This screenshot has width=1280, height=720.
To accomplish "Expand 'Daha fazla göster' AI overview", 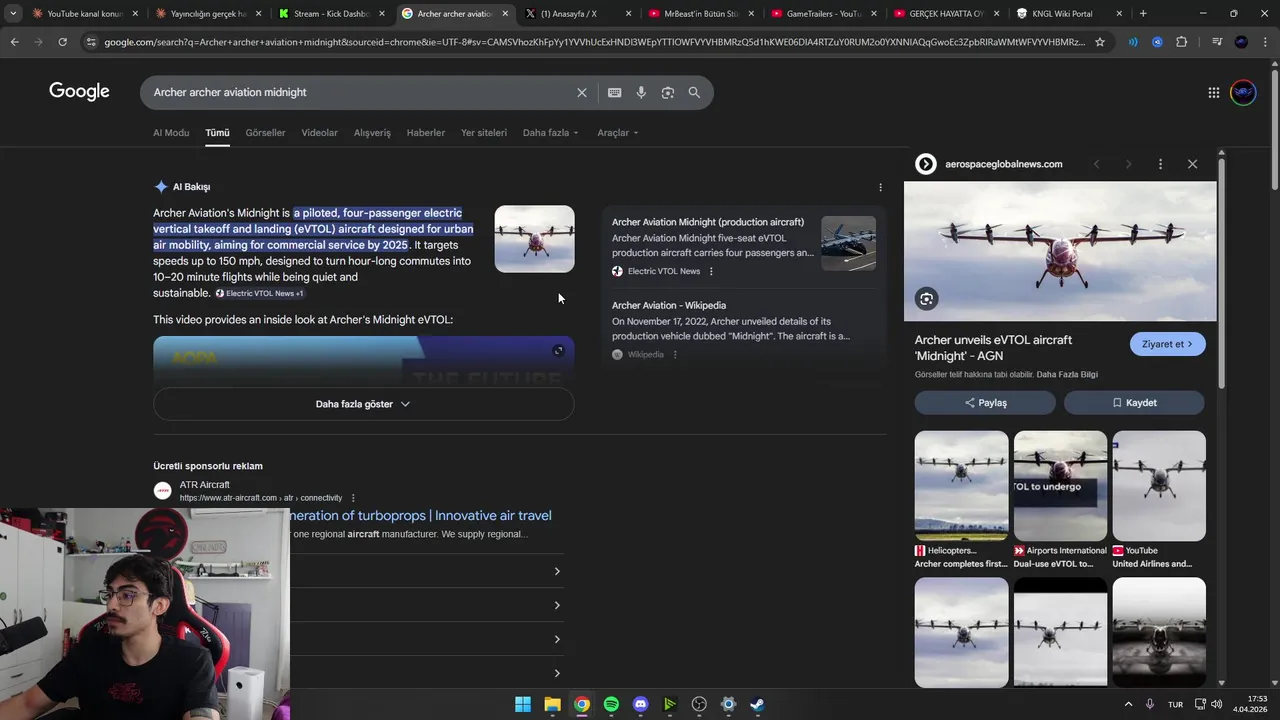I will click(363, 404).
